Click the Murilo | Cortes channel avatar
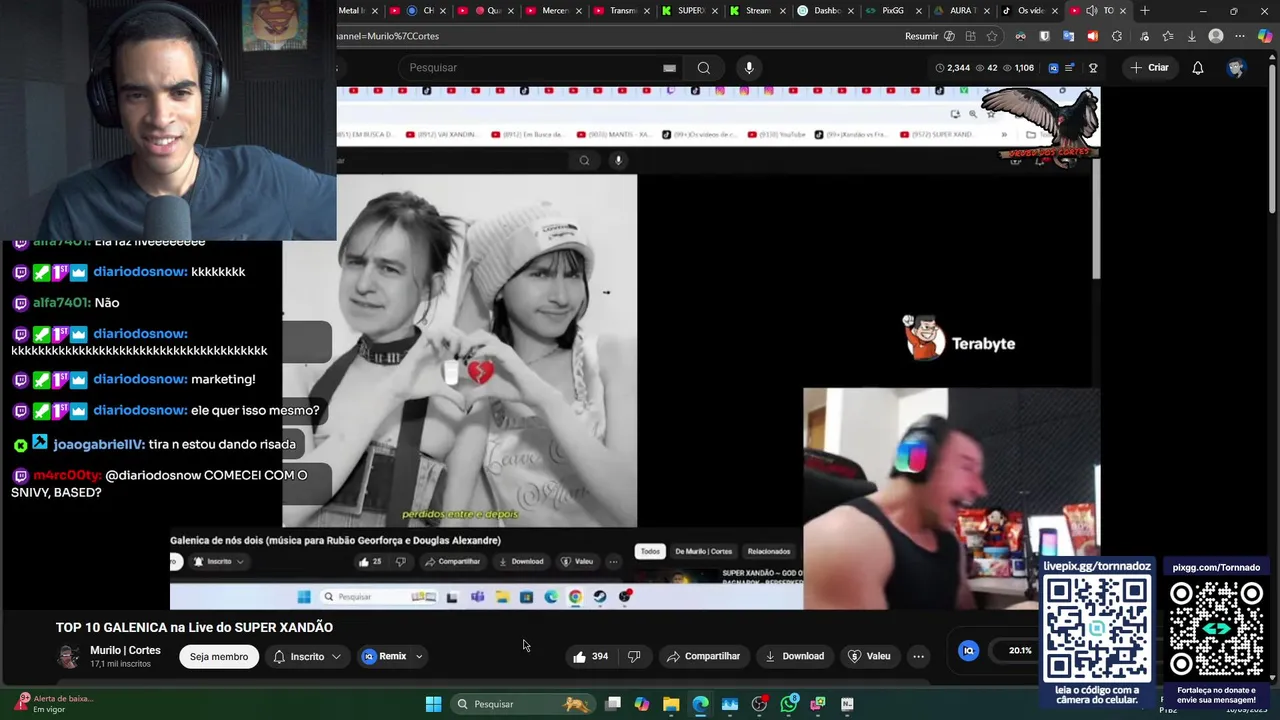 pos(69,657)
